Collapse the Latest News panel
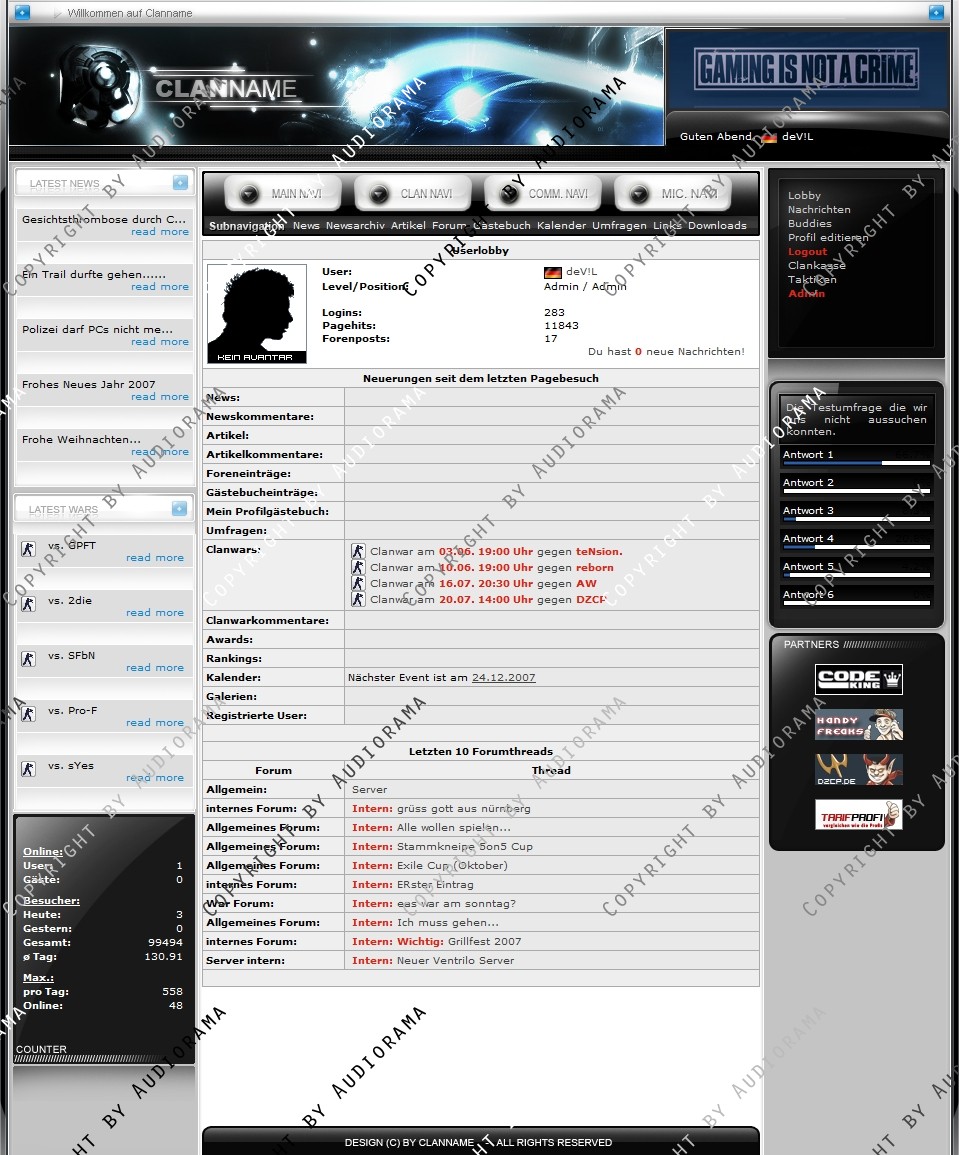Viewport: 959px width, 1155px height. pos(179,183)
